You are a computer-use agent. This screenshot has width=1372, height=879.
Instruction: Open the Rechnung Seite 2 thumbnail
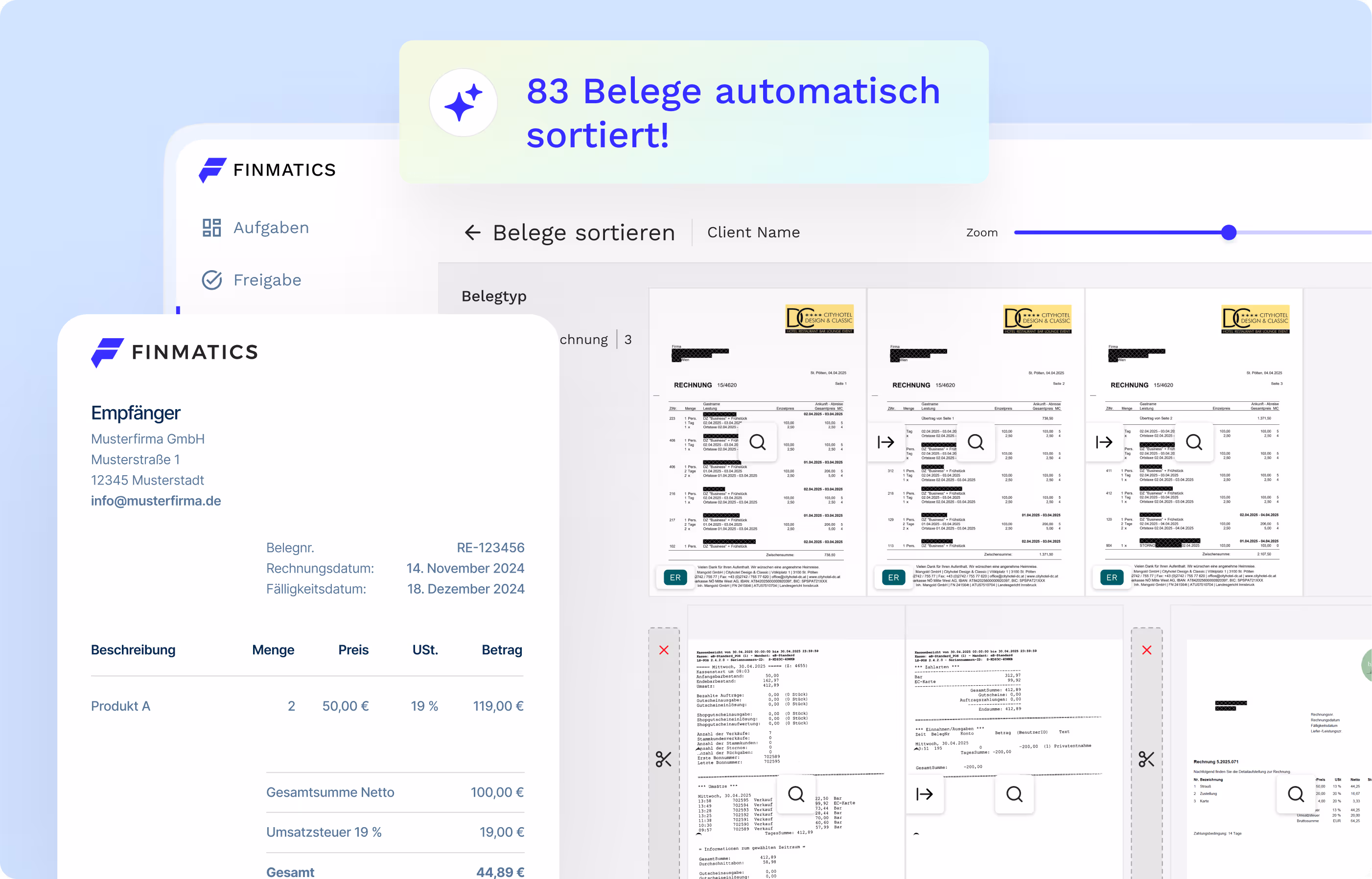pos(976,442)
